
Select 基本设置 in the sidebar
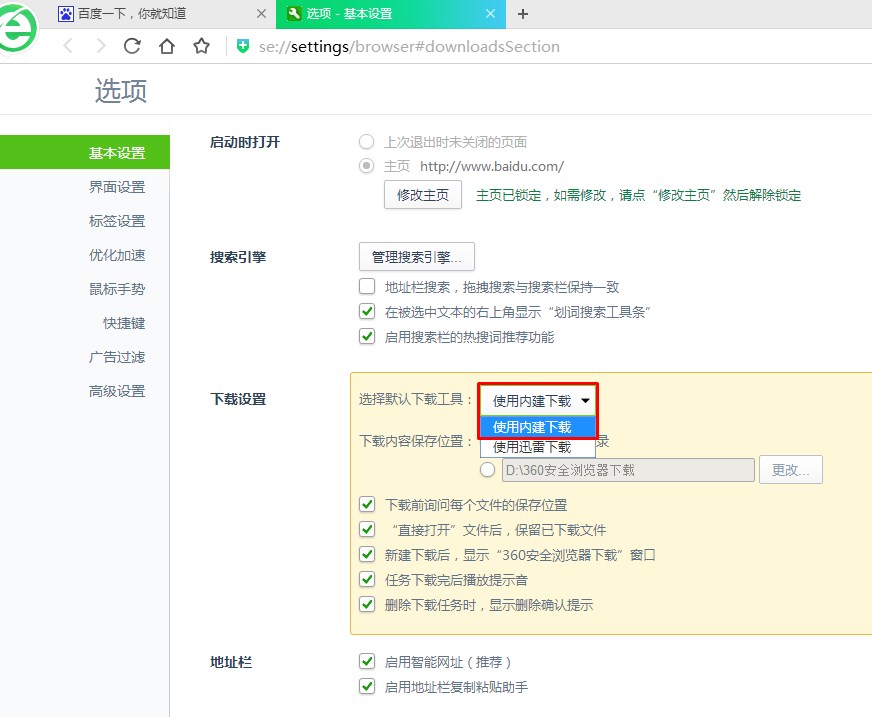point(85,152)
